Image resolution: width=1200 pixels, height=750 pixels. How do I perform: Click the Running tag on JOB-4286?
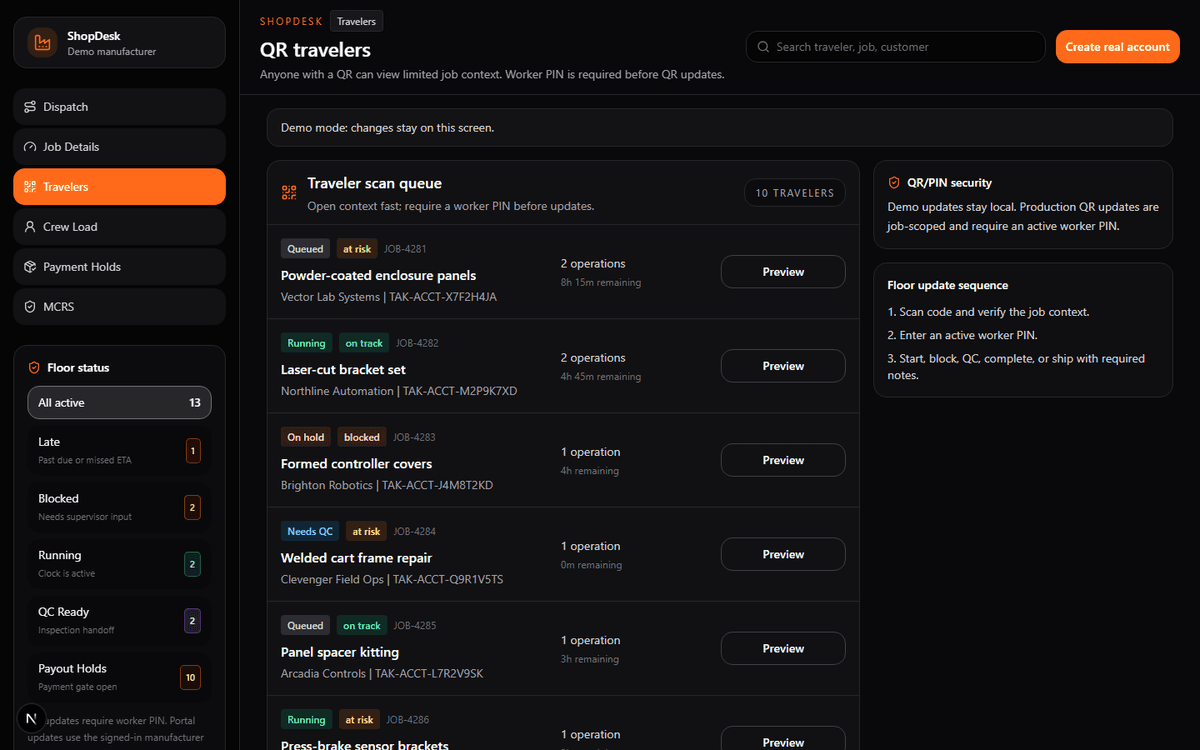click(x=306, y=719)
